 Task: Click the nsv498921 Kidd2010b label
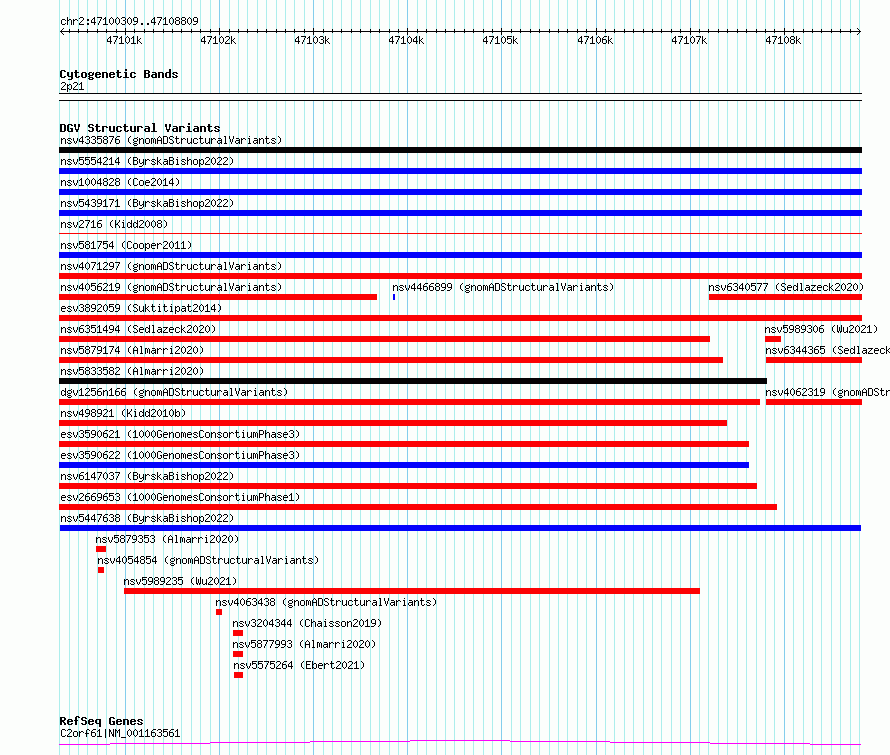tap(123, 413)
